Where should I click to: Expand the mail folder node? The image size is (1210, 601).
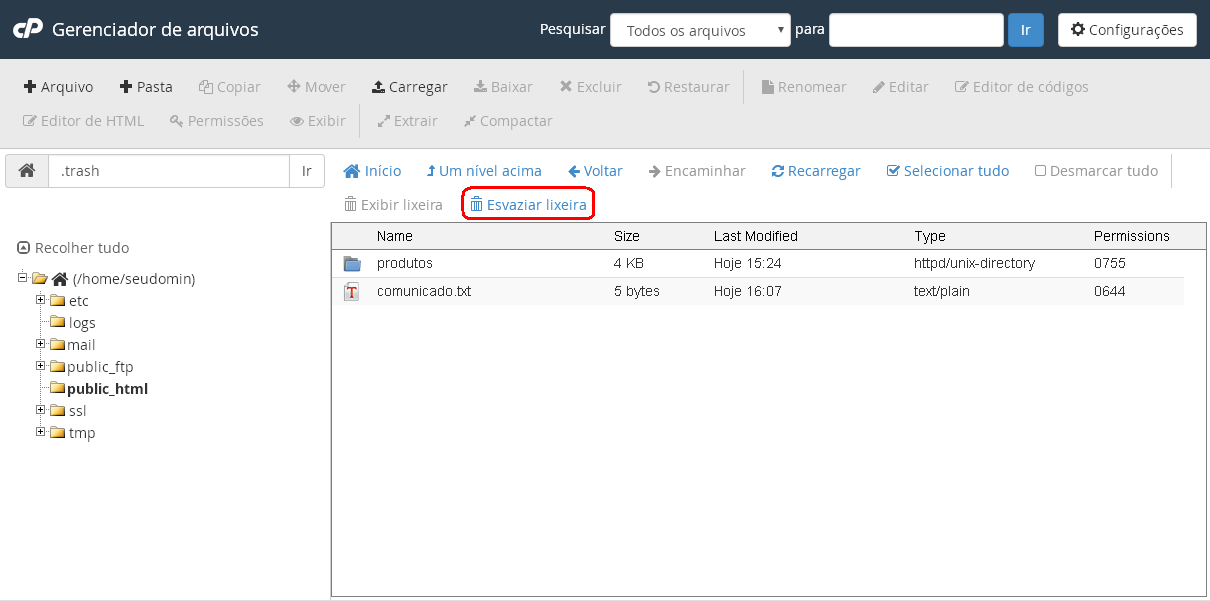tap(41, 344)
